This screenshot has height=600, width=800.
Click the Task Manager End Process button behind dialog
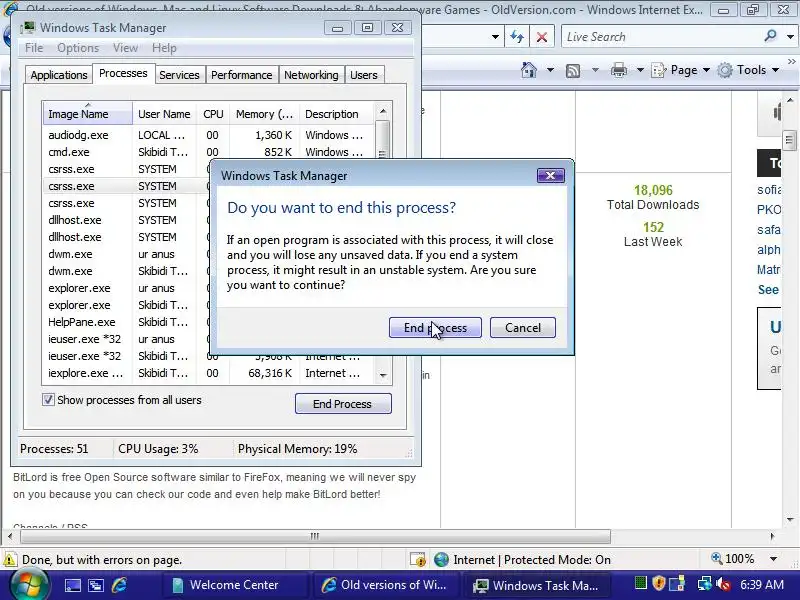click(x=343, y=404)
